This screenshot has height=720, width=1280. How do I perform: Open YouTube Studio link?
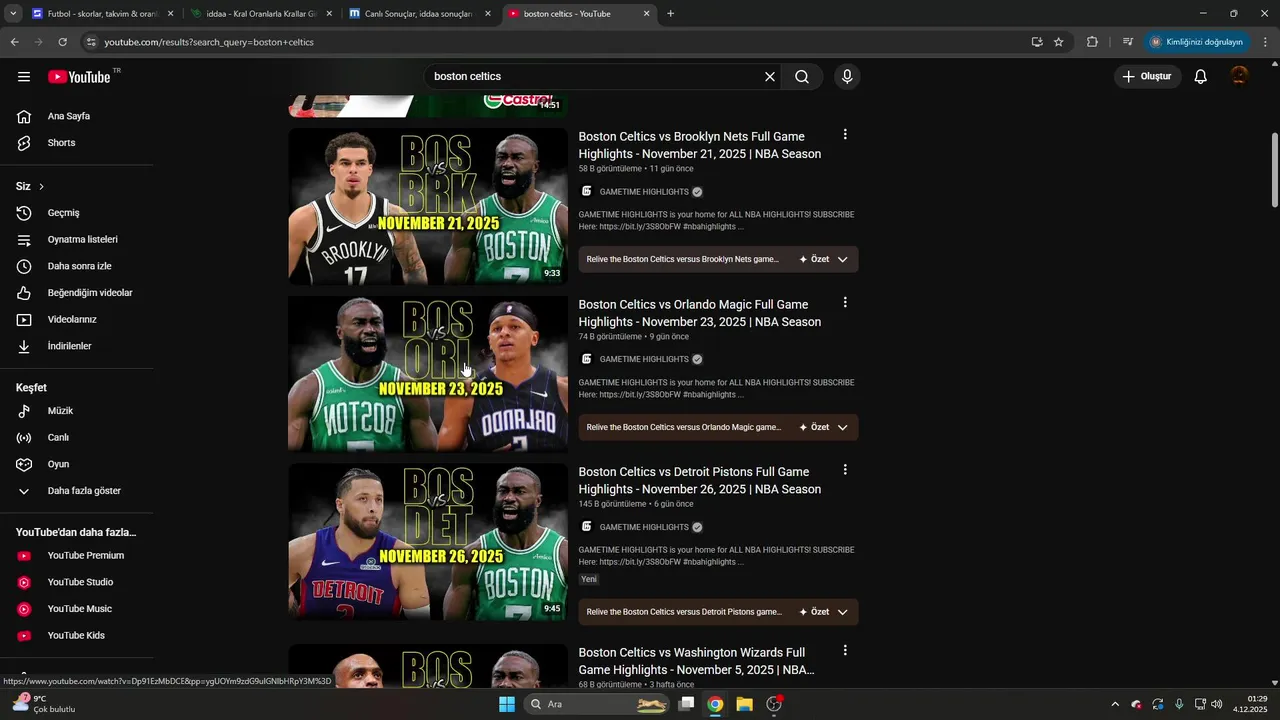click(x=78, y=582)
